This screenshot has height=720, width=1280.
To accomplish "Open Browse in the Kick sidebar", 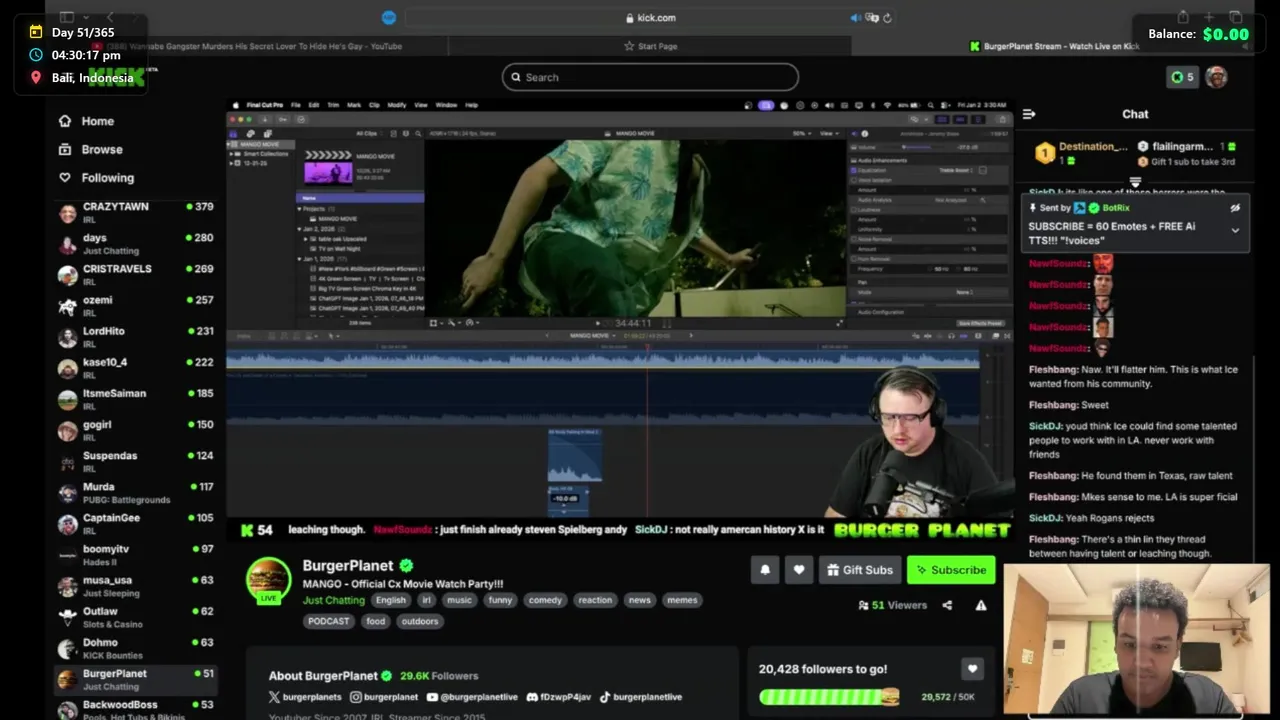I will (91, 149).
